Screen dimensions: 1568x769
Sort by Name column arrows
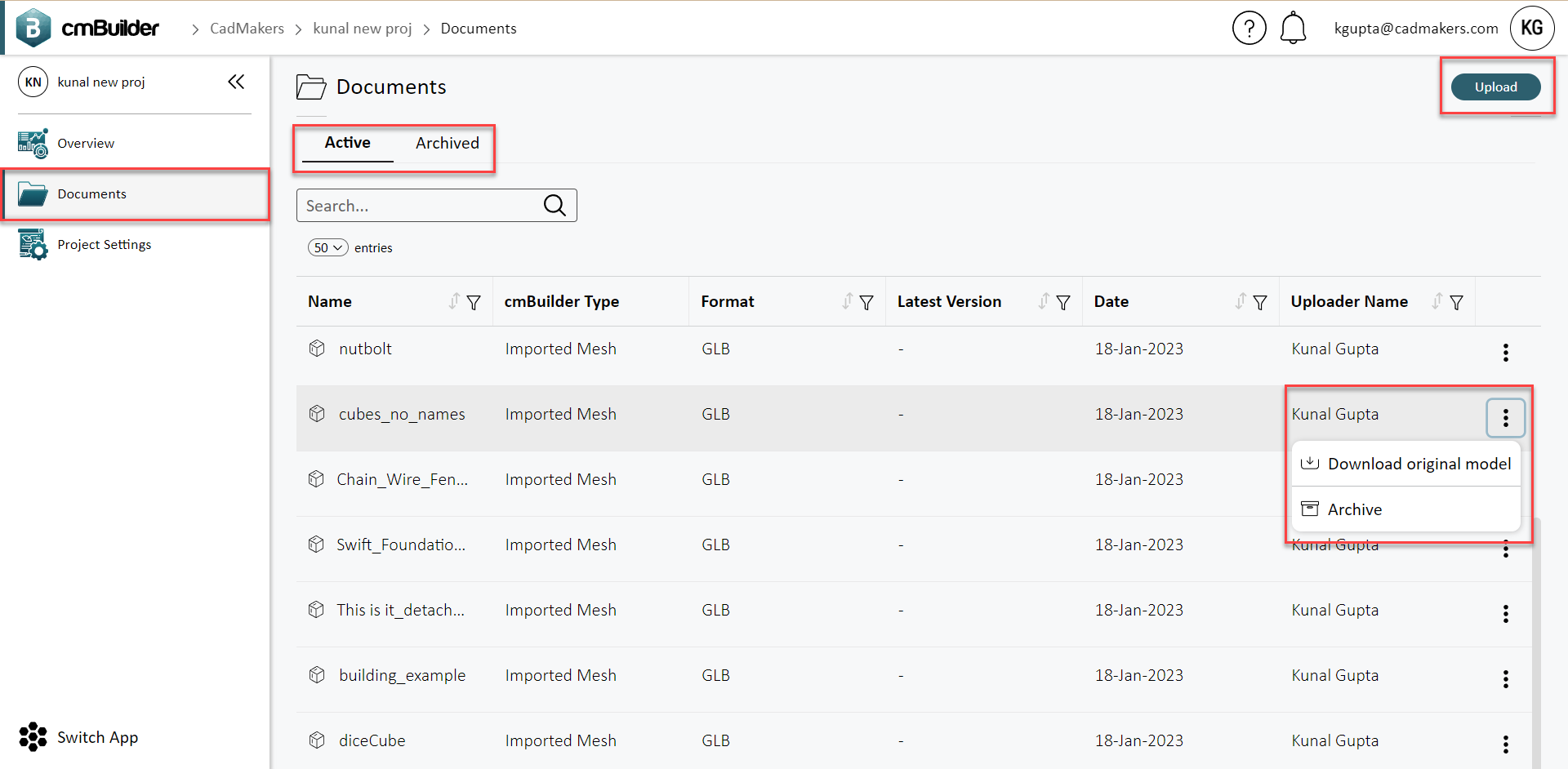454,301
